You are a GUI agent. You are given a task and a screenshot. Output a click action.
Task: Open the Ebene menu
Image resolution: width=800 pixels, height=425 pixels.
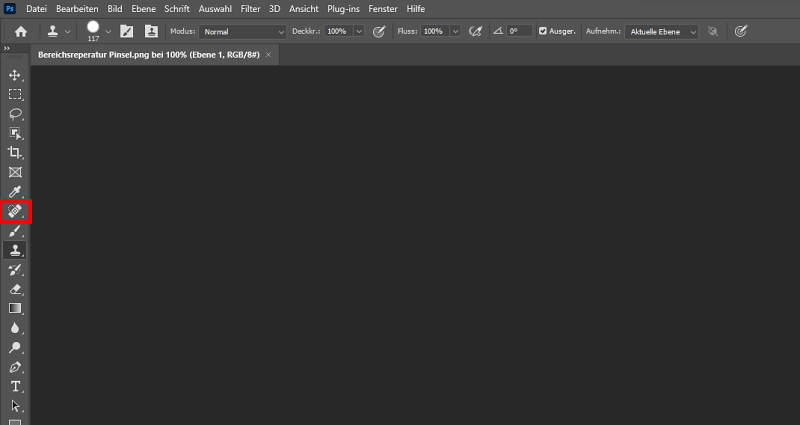[x=143, y=8]
